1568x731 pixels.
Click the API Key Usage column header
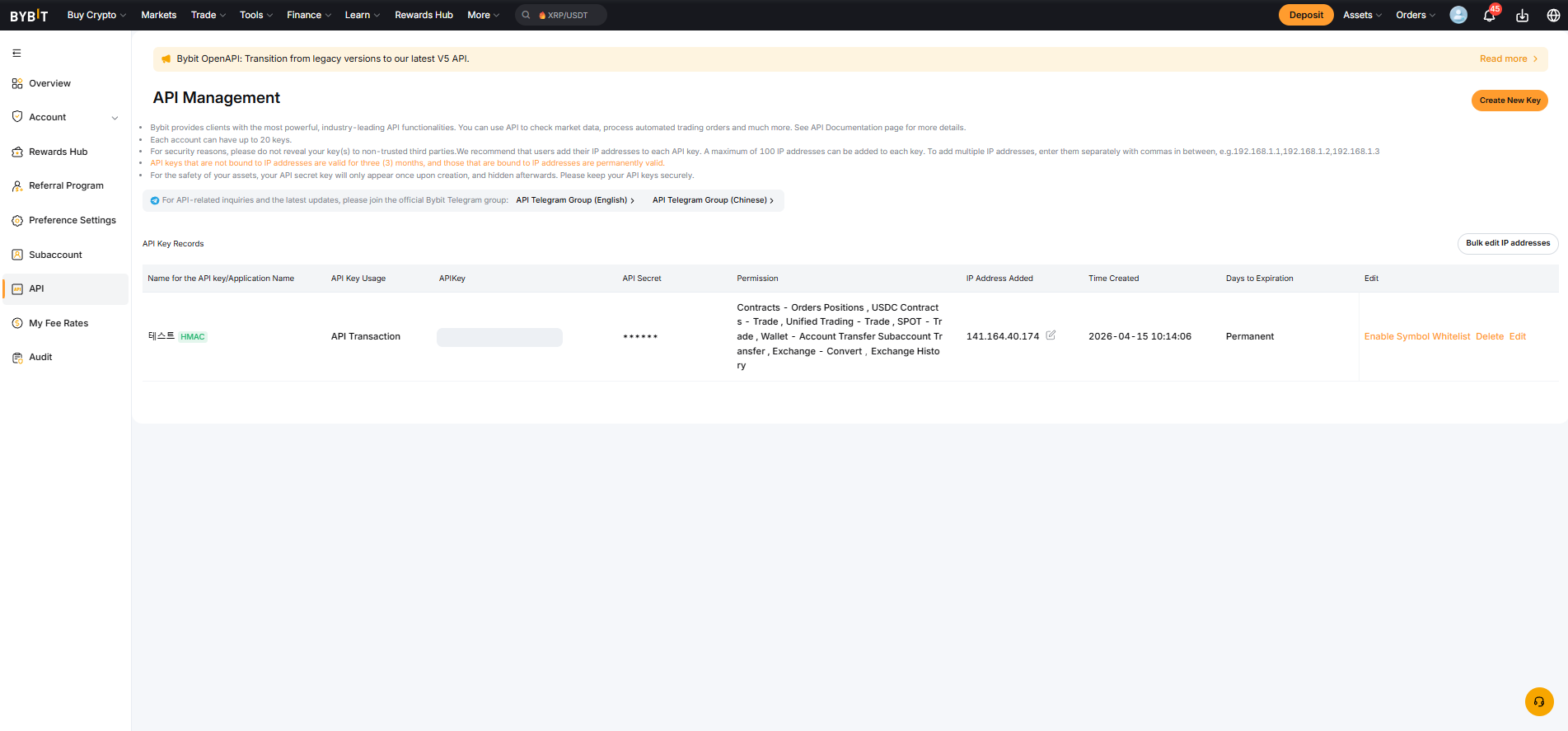358,279
